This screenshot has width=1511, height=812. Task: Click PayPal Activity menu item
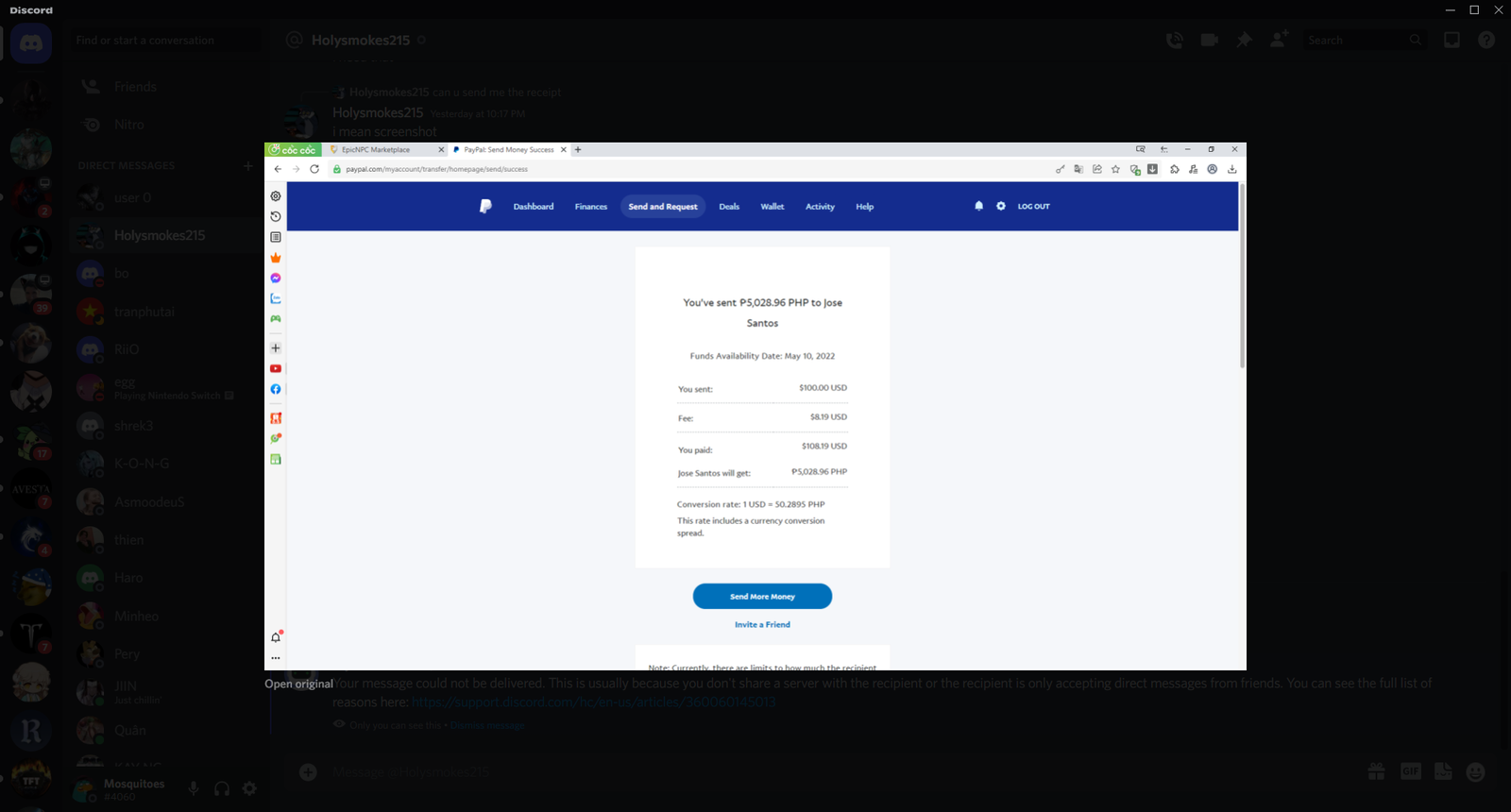(820, 207)
